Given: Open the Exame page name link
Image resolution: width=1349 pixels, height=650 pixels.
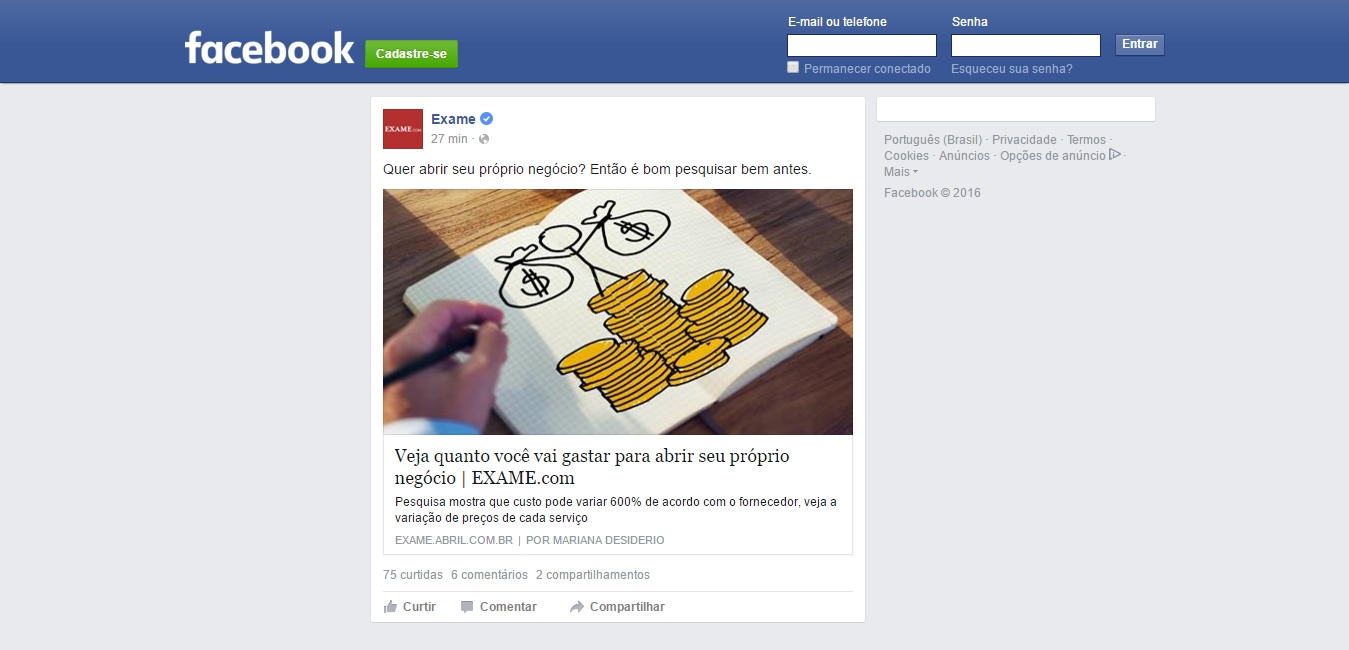Looking at the screenshot, I should [x=453, y=119].
